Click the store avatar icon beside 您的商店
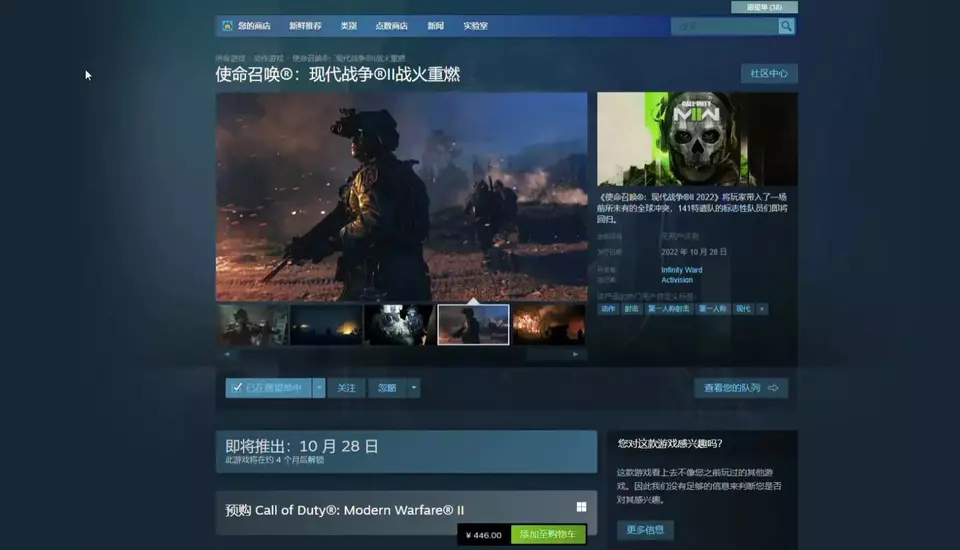 coord(227,26)
